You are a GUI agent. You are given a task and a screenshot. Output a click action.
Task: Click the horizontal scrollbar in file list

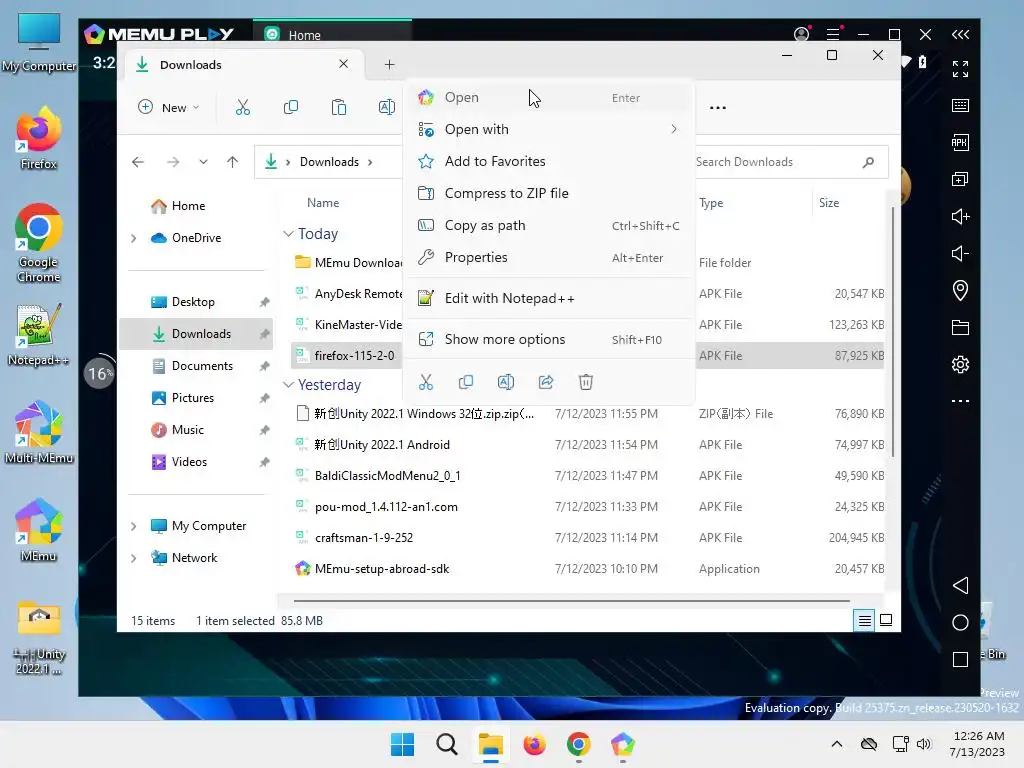tap(571, 600)
